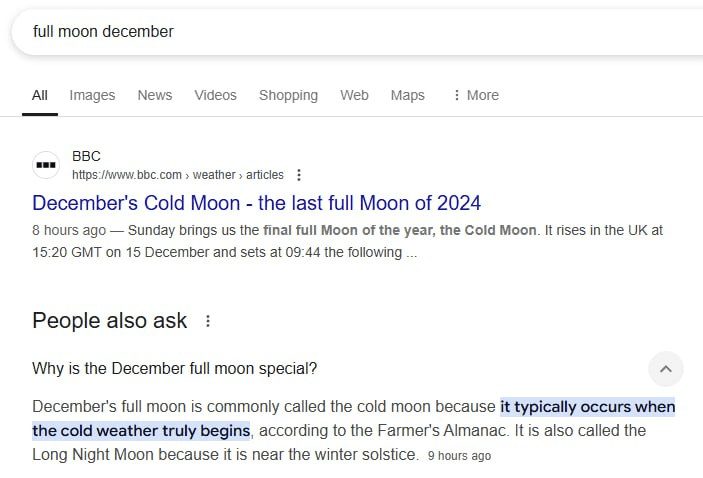Click the bbc.com weather articles URL

coord(177,175)
